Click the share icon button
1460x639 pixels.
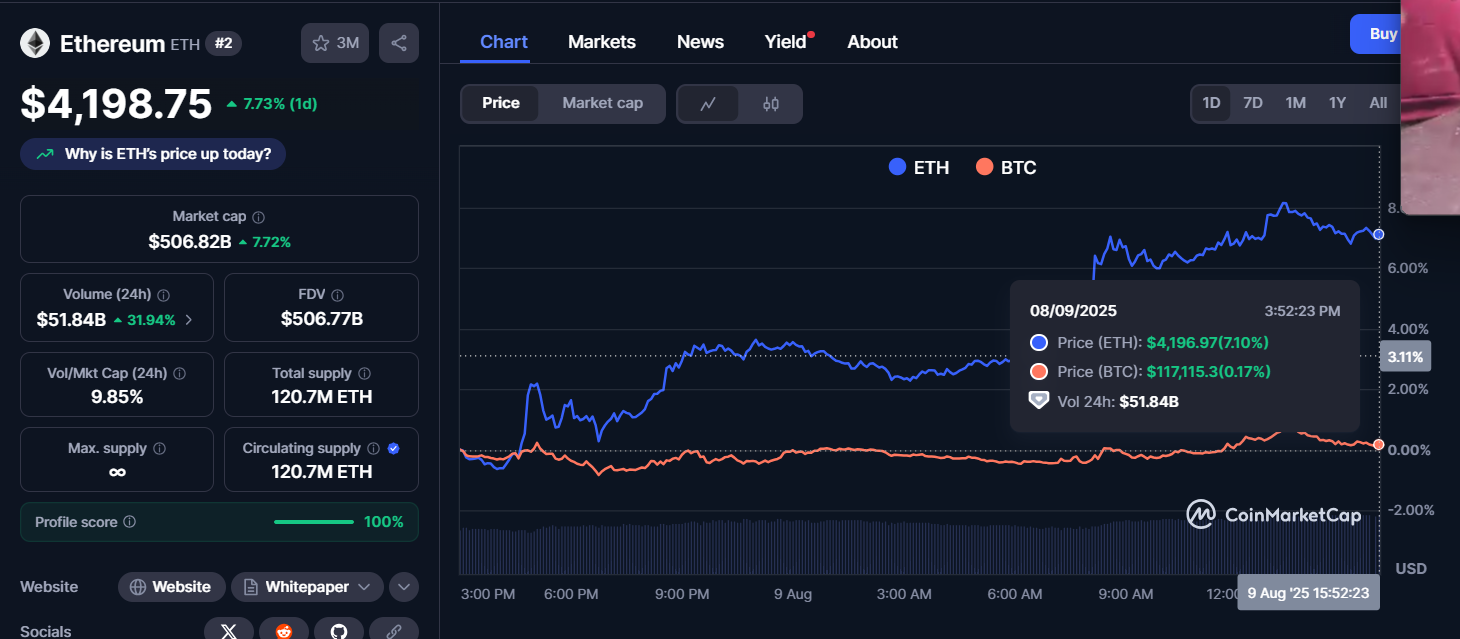[x=399, y=43]
